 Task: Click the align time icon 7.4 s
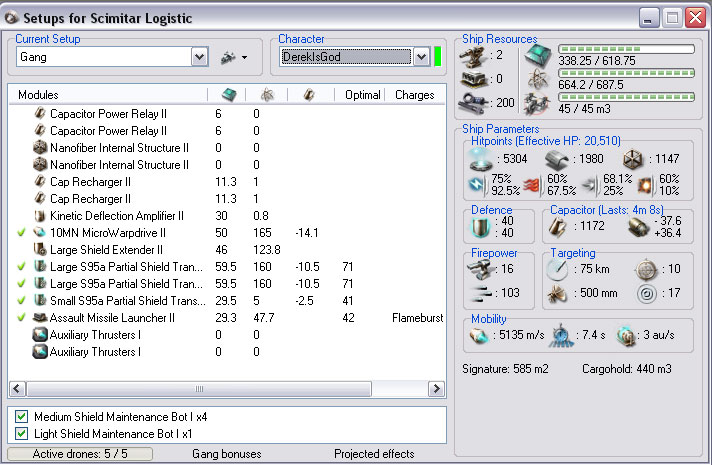pyautogui.click(x=561, y=336)
